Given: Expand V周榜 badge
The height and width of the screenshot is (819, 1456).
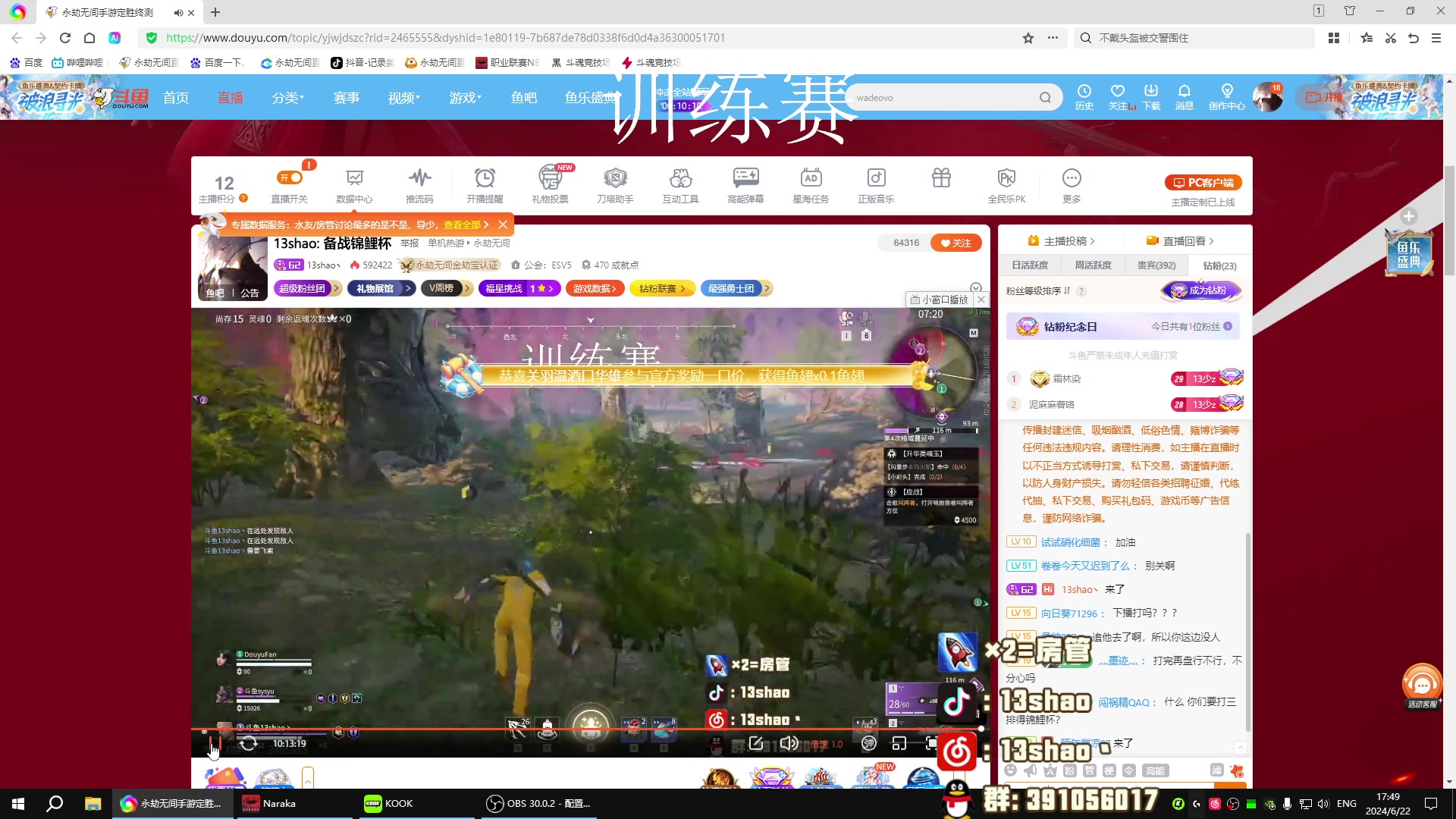Looking at the screenshot, I should click(x=447, y=288).
